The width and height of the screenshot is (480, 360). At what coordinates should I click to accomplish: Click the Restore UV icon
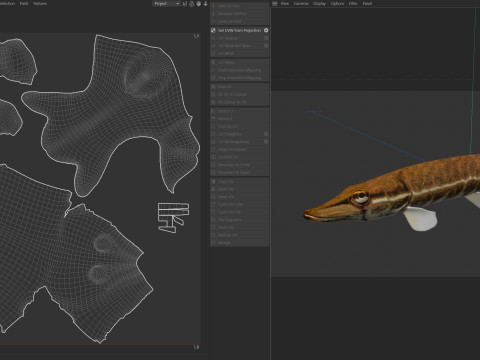click(213, 235)
